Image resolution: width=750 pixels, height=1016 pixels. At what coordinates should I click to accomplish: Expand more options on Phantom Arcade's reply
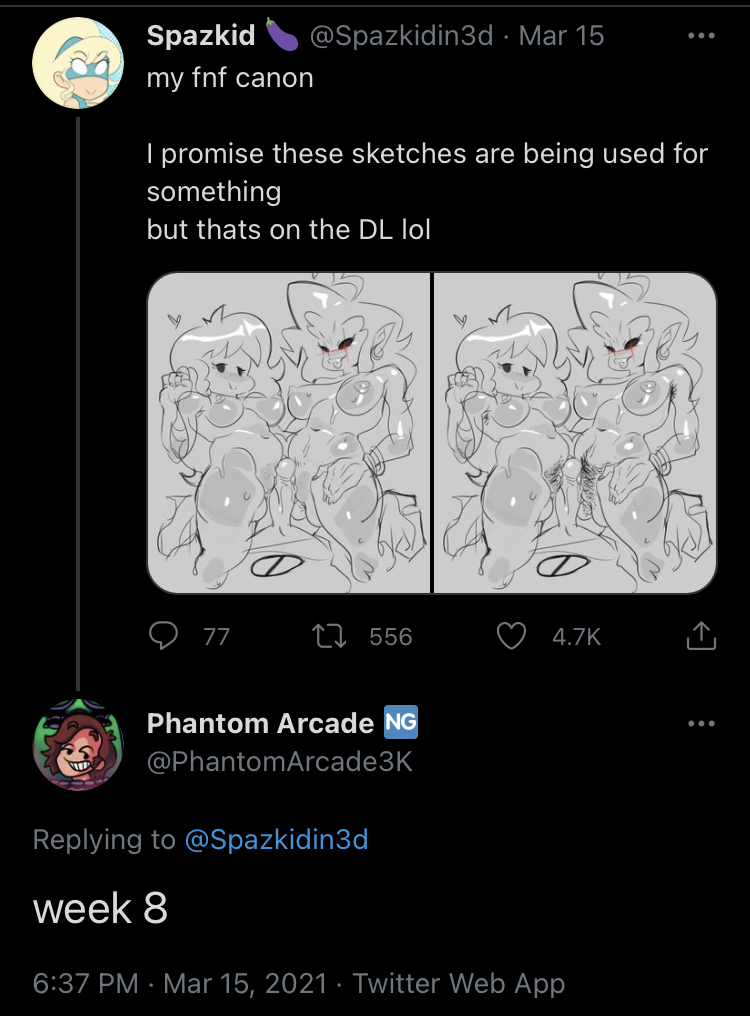click(x=701, y=724)
